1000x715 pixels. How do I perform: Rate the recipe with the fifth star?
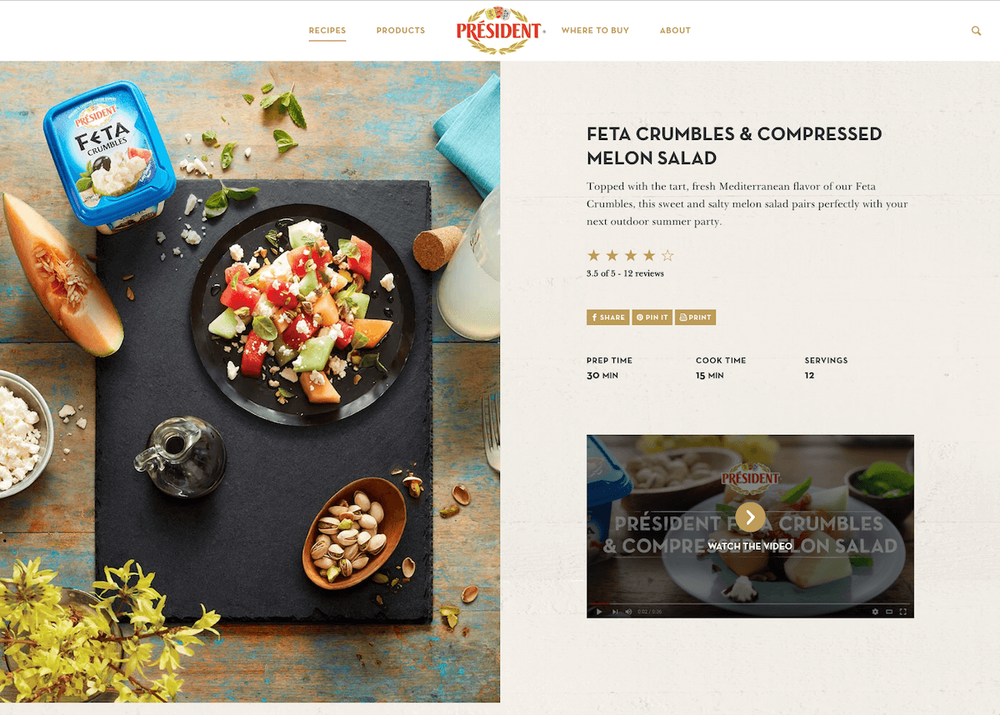pyautogui.click(x=668, y=255)
